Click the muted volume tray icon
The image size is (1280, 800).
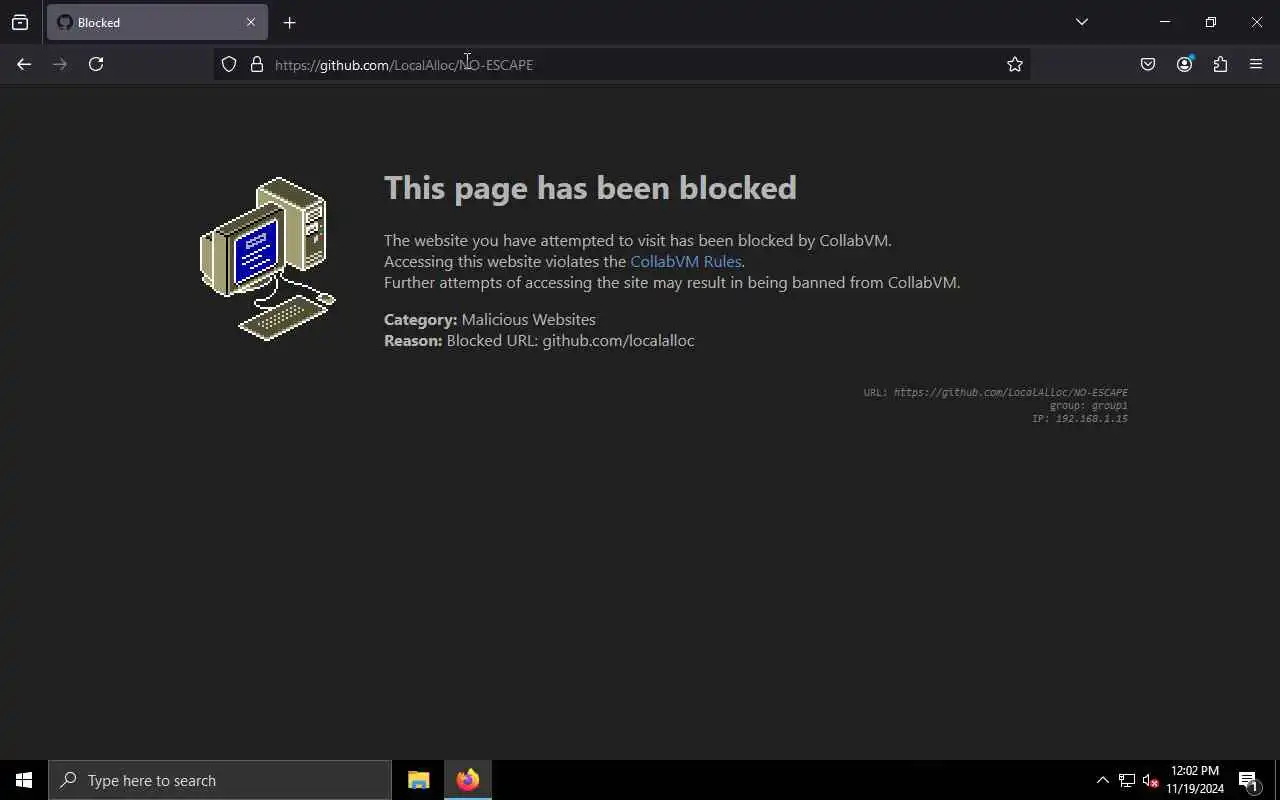[x=1151, y=780]
